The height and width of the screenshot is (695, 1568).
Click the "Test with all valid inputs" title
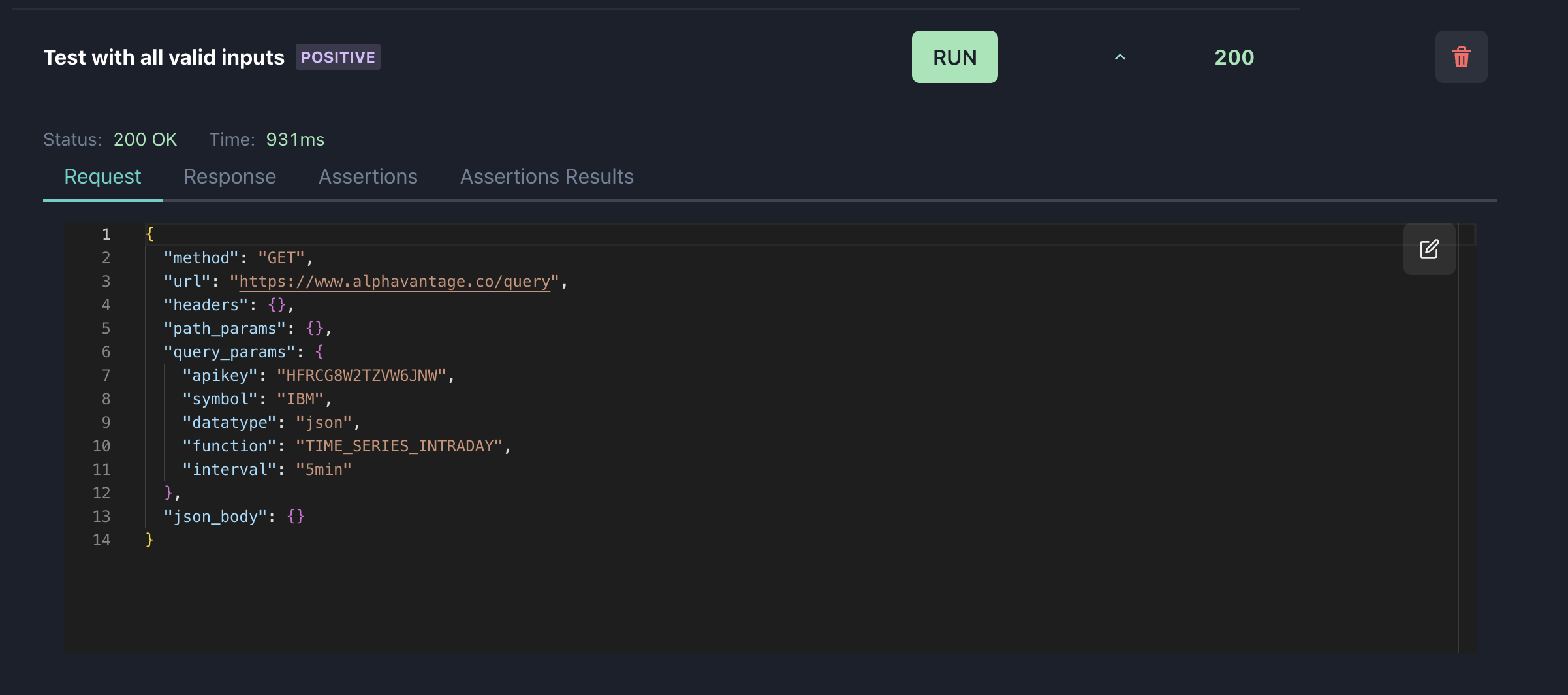tap(164, 57)
